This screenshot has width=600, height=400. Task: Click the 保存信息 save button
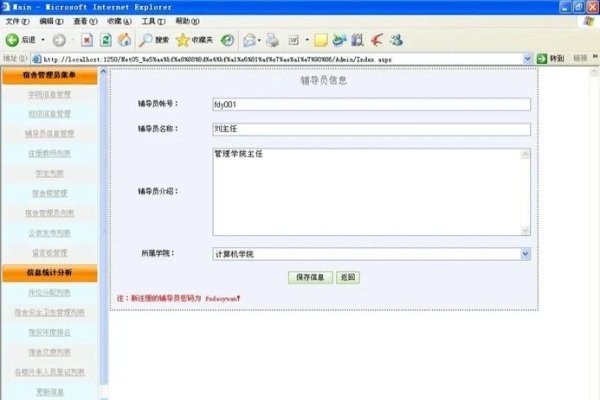pos(310,278)
